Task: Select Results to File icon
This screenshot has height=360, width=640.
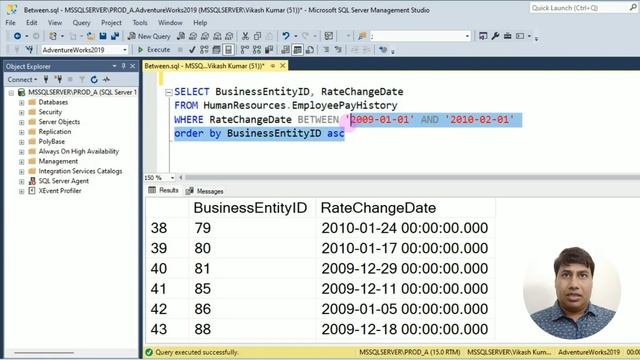Action: click(x=310, y=50)
